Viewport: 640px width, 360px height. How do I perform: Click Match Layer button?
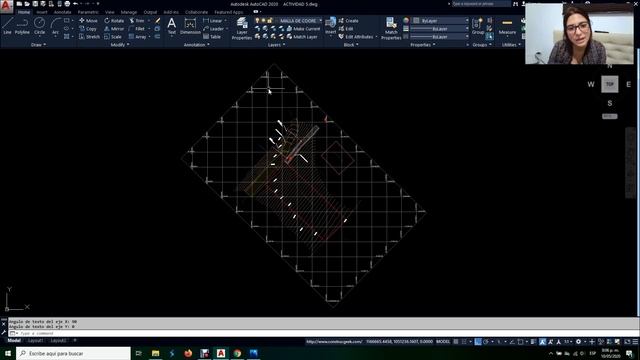(x=302, y=37)
